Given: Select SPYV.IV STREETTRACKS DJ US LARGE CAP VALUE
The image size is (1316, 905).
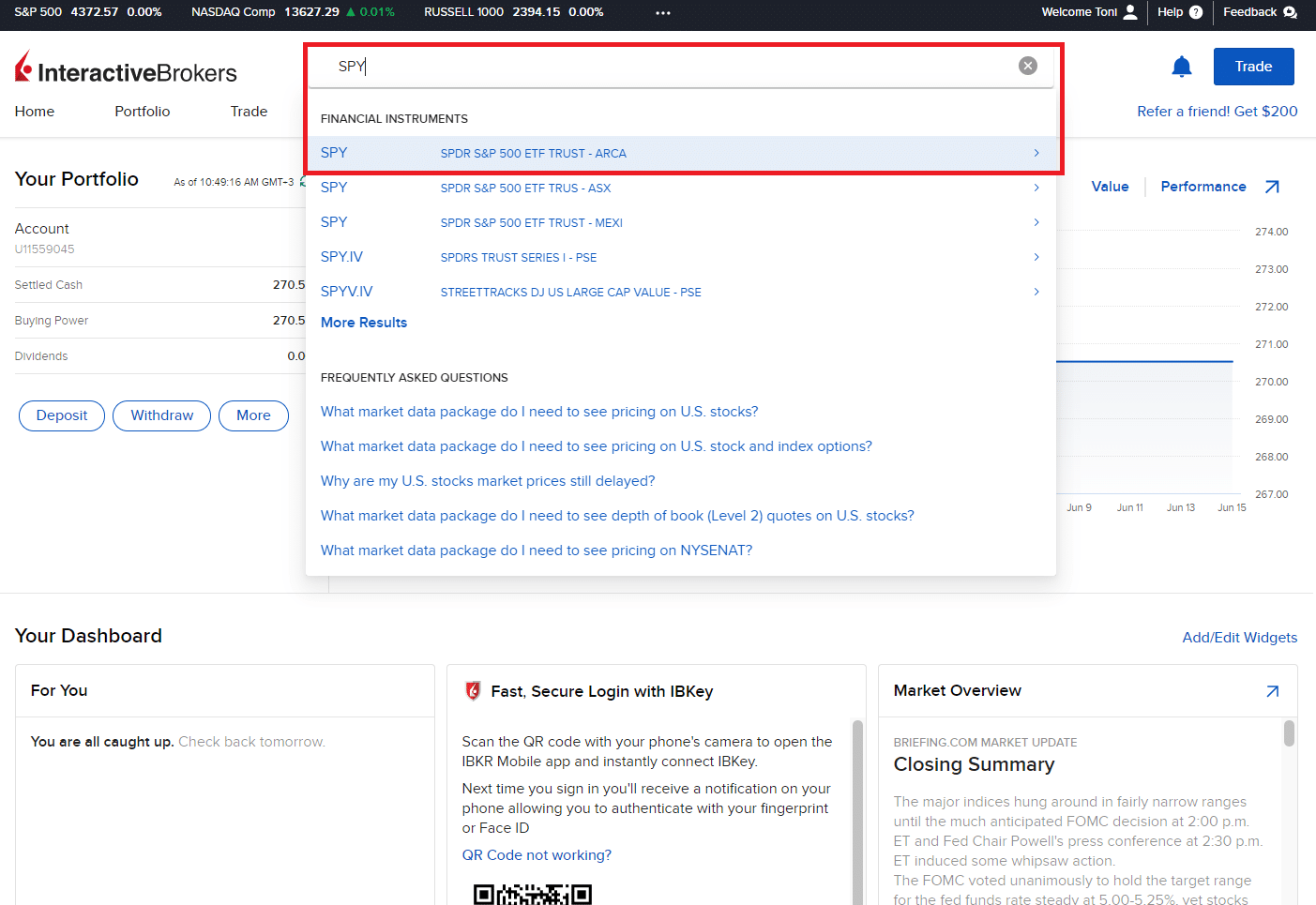Looking at the screenshot, I should click(x=681, y=292).
